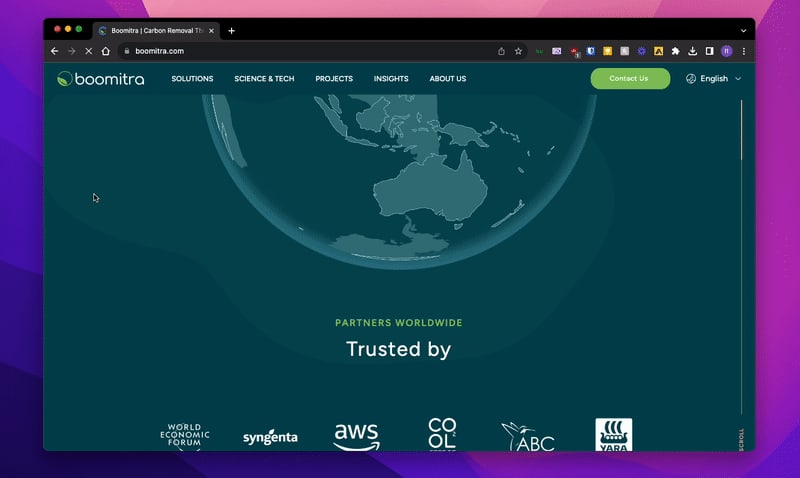Click the AWS partner logo
This screenshot has width=800, height=478.
tap(357, 437)
